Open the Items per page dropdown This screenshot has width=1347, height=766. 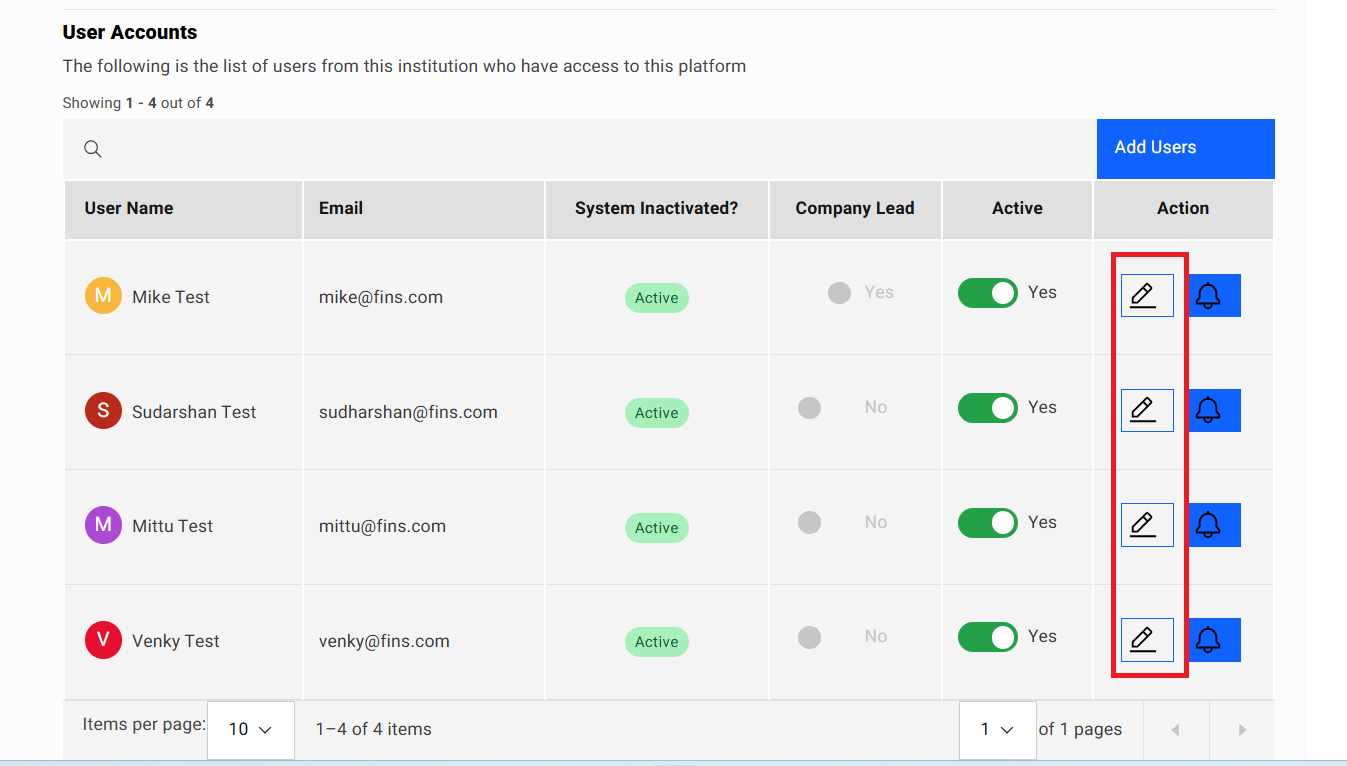click(250, 729)
